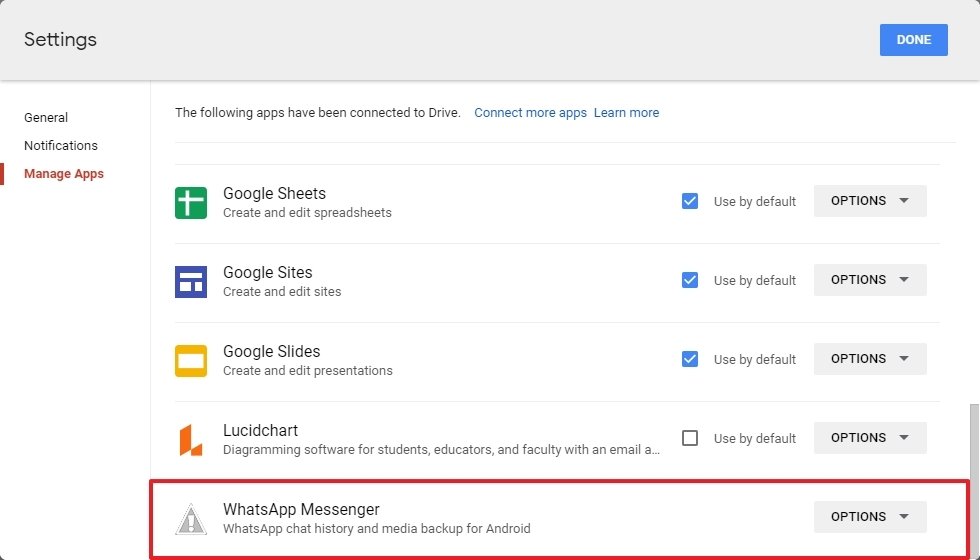The width and height of the screenshot is (980, 560).
Task: Click the DONE button
Action: pos(914,39)
